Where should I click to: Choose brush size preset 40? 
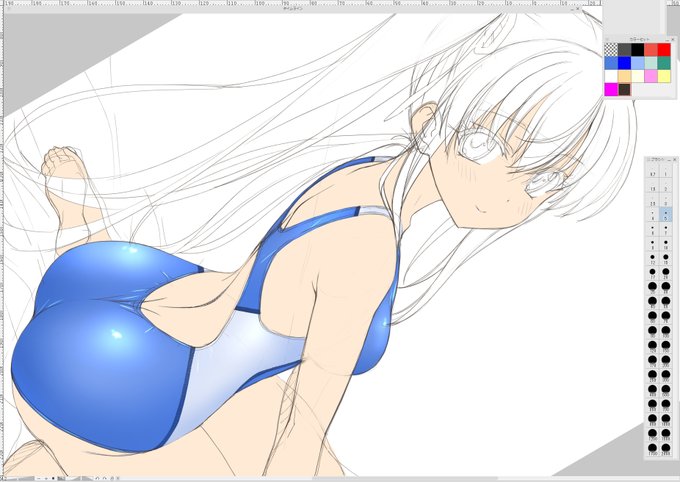tap(652, 303)
